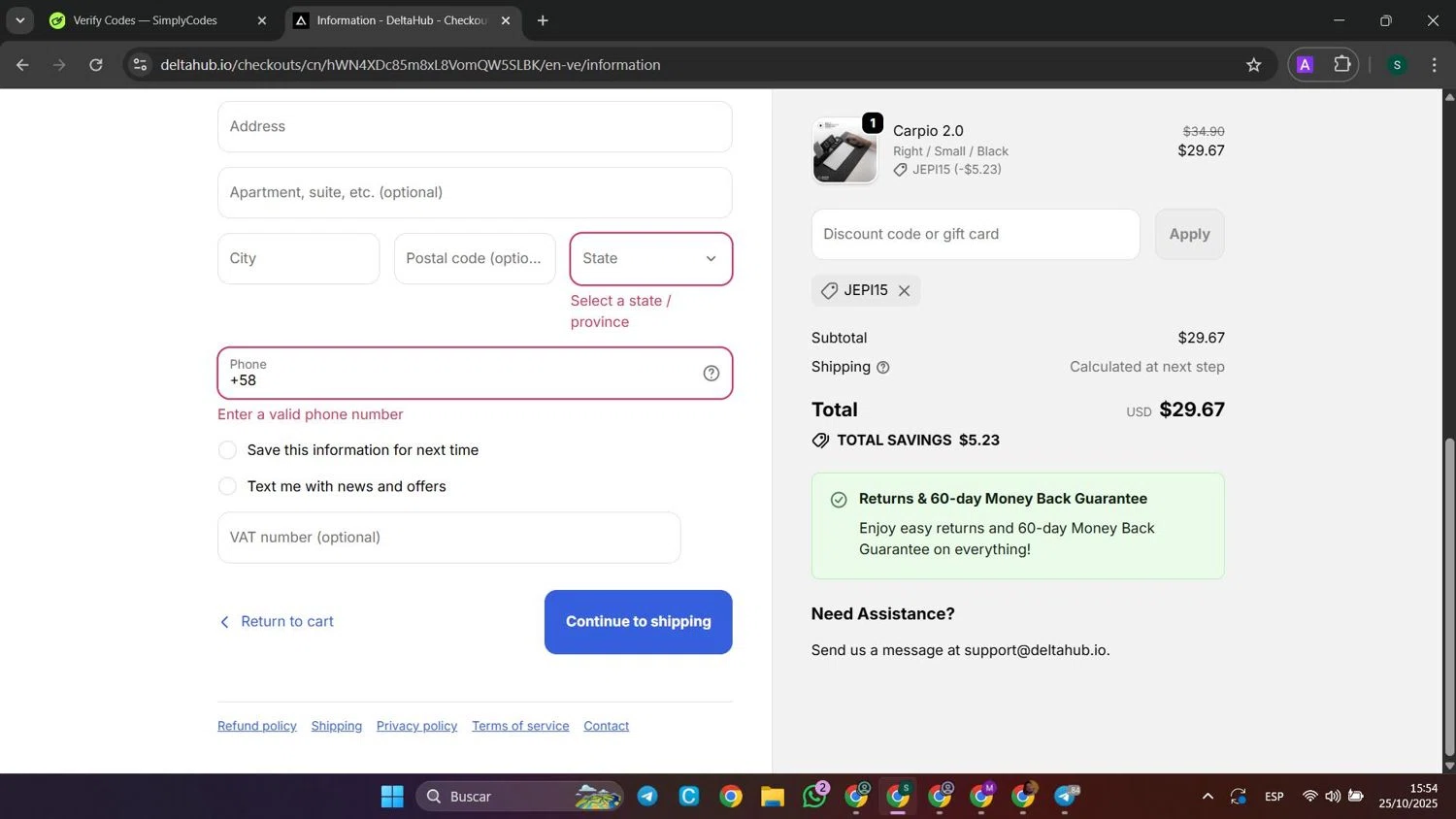Open the purple A browser extension

coord(1305,65)
